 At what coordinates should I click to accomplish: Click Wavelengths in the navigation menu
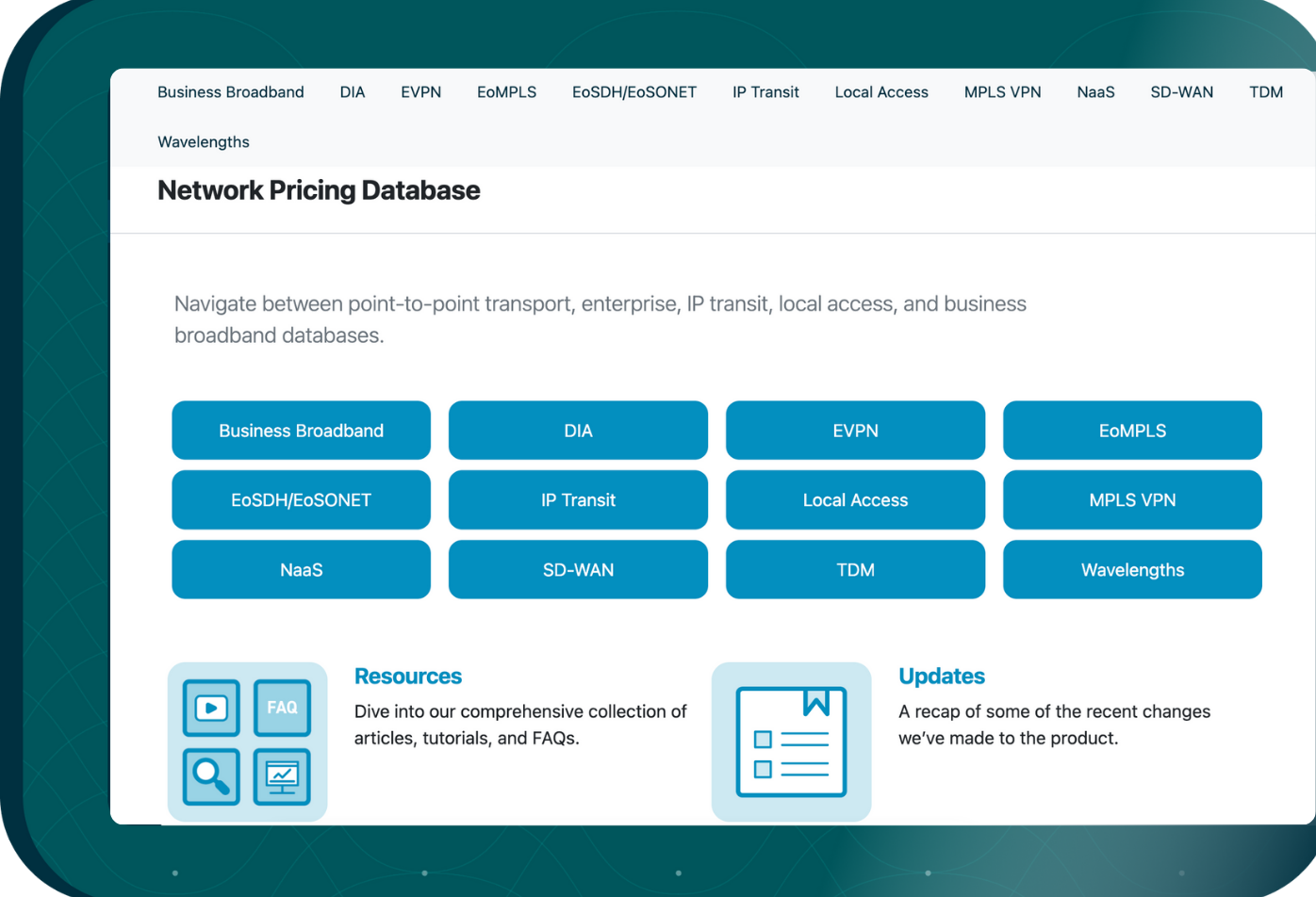click(204, 141)
